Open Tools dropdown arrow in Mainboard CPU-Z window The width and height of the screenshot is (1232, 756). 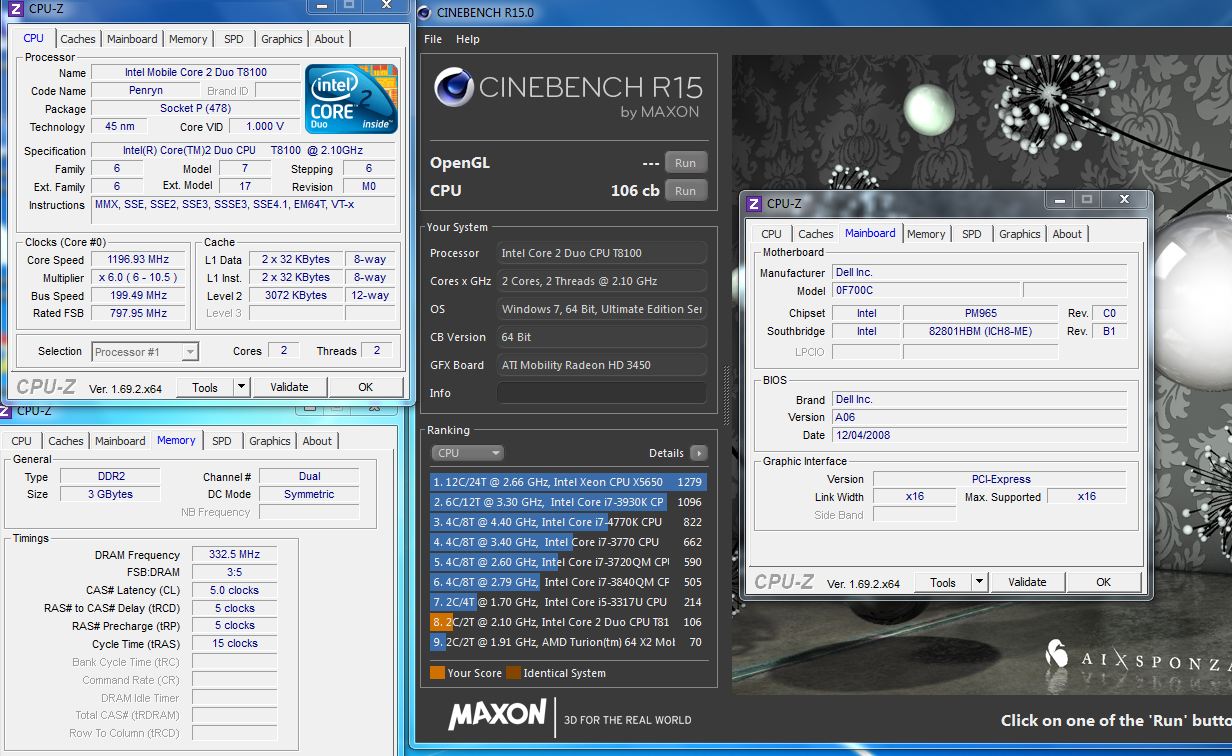click(980, 582)
